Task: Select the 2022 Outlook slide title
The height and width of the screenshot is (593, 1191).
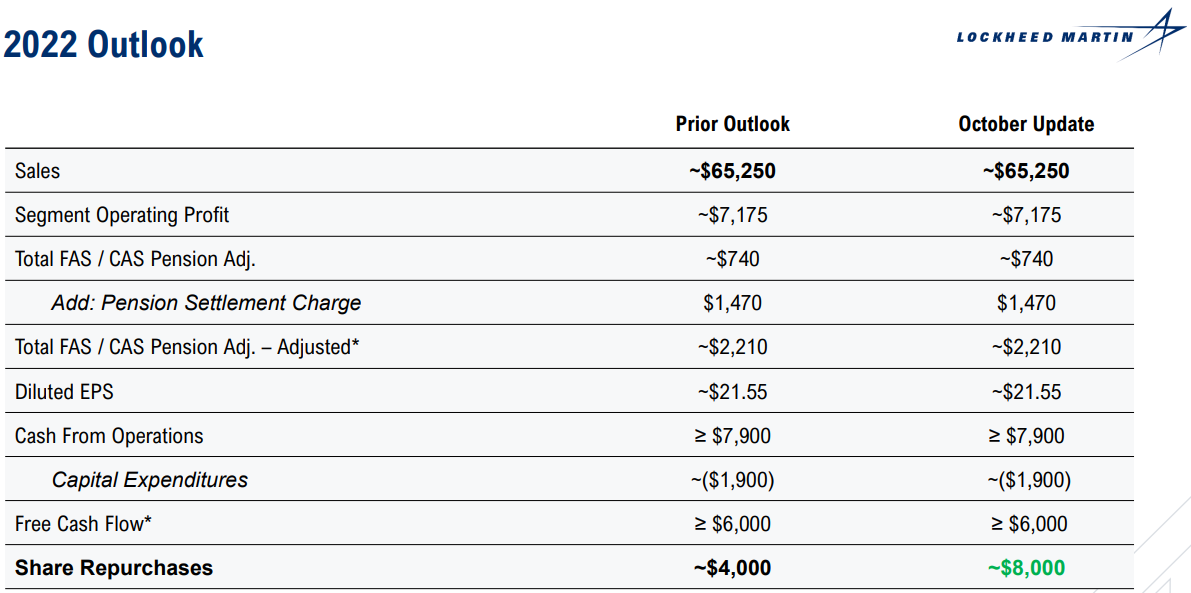Action: point(103,45)
